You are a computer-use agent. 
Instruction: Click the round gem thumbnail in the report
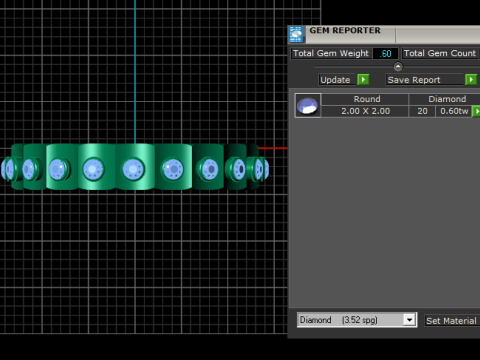pos(308,105)
